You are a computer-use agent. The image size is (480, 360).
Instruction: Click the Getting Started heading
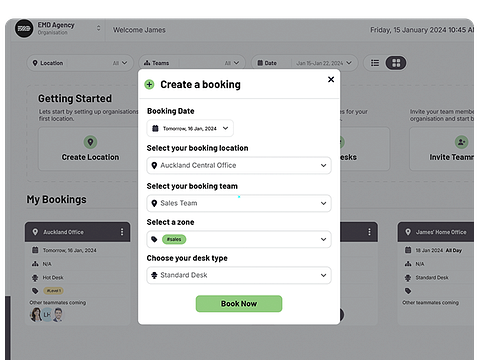click(75, 98)
